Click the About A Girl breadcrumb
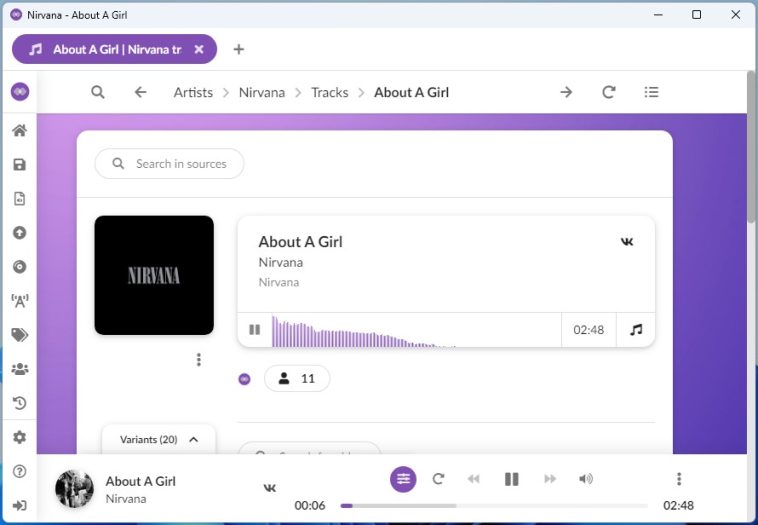The width and height of the screenshot is (758, 525). pos(411,92)
